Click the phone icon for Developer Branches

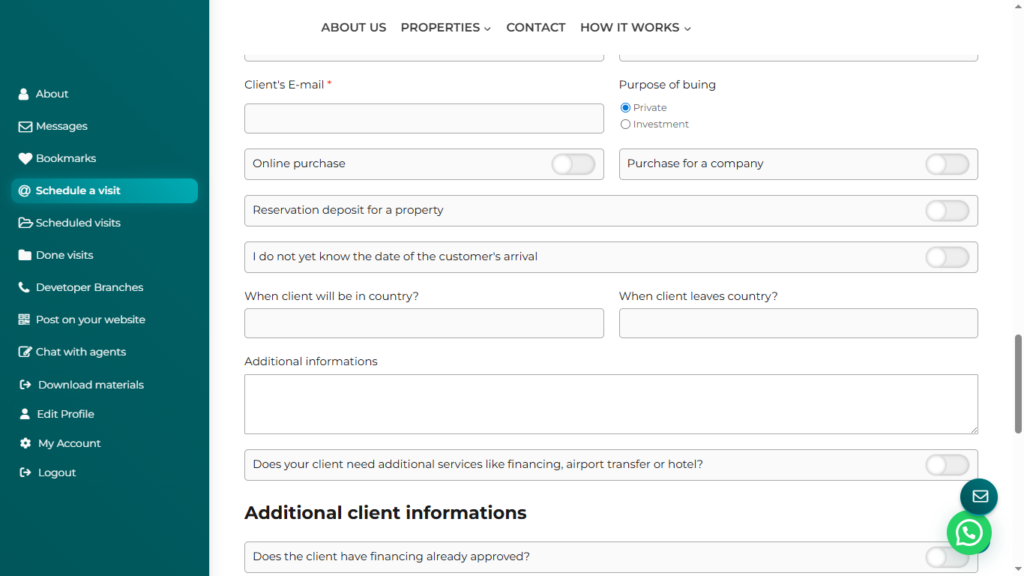pos(25,287)
